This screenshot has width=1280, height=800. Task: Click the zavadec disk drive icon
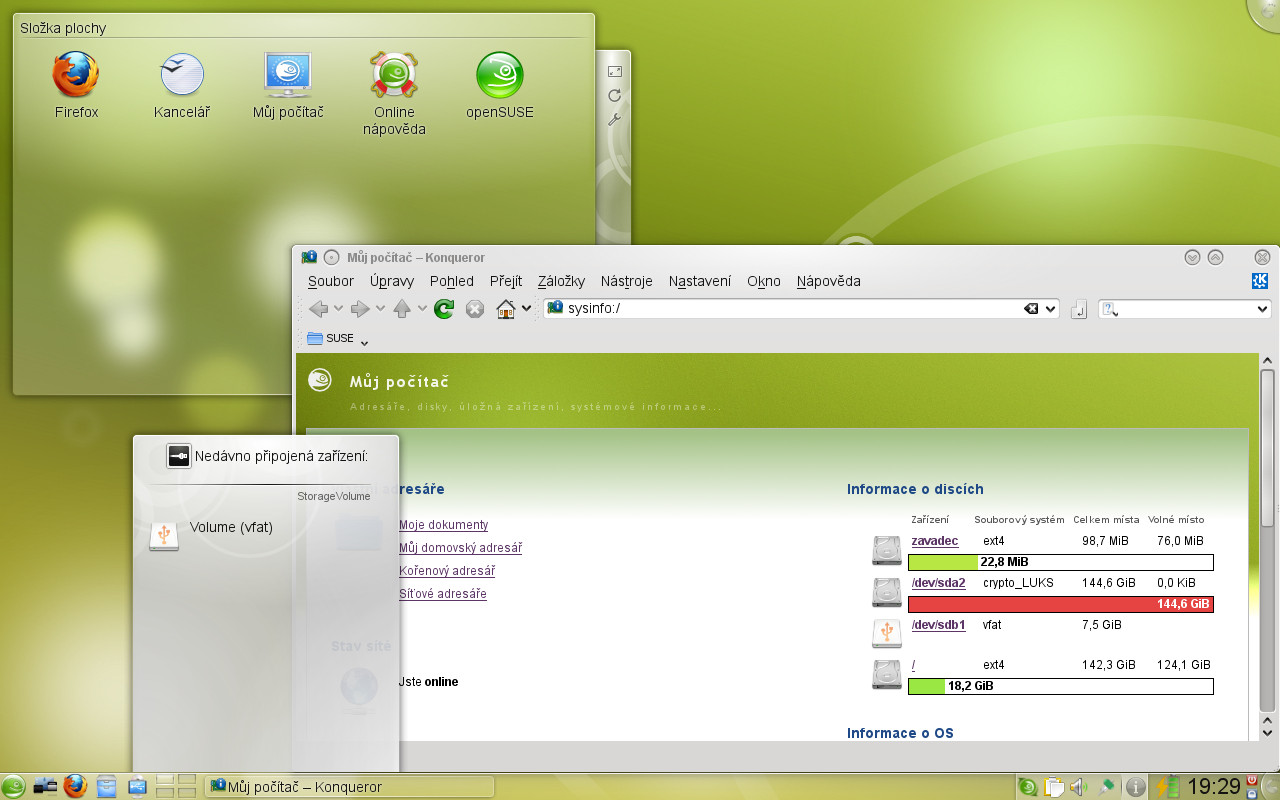[886, 550]
